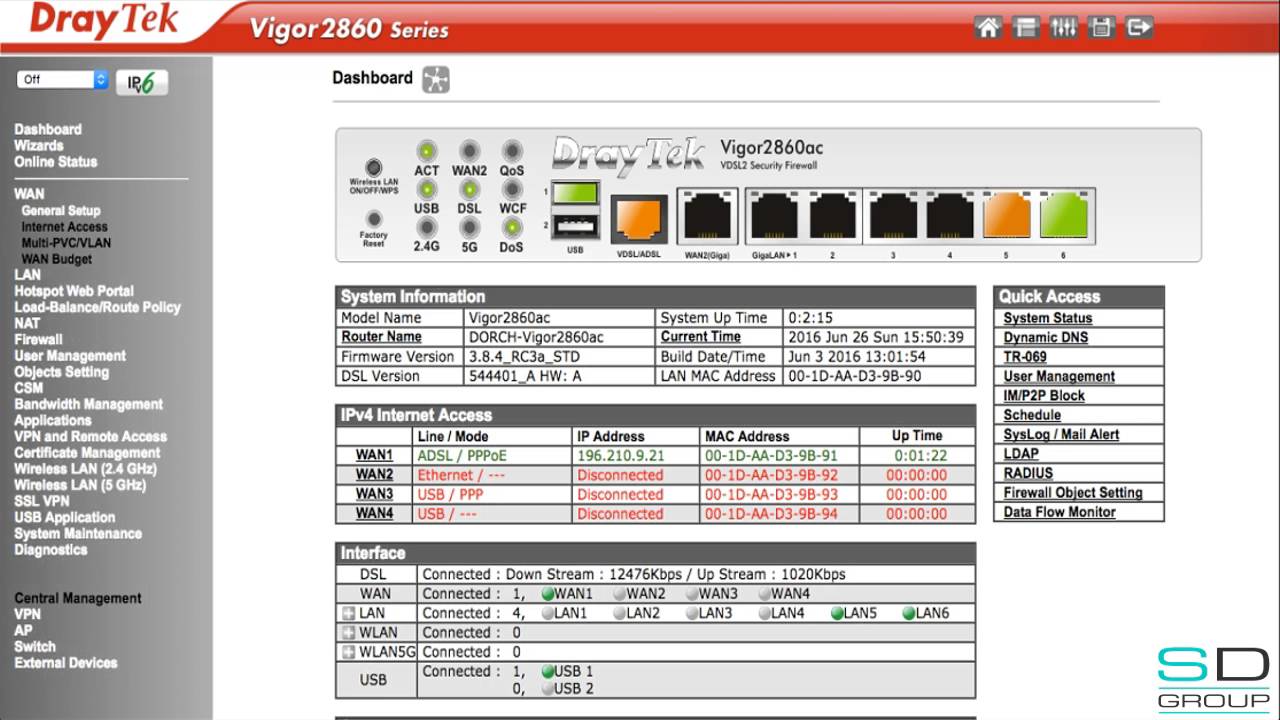This screenshot has width=1280, height=720.
Task: Click the IPv6 logo button
Action: point(142,83)
